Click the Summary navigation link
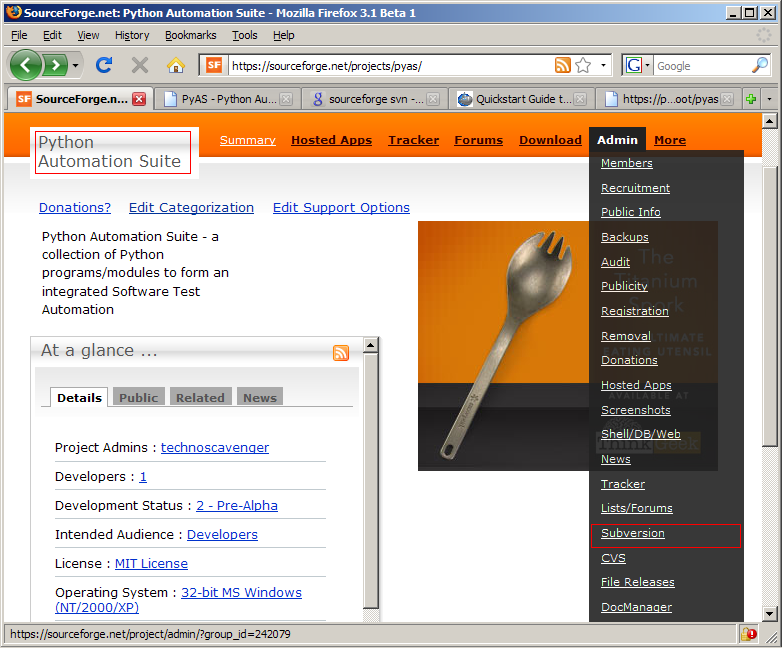The height and width of the screenshot is (648, 782). [248, 140]
